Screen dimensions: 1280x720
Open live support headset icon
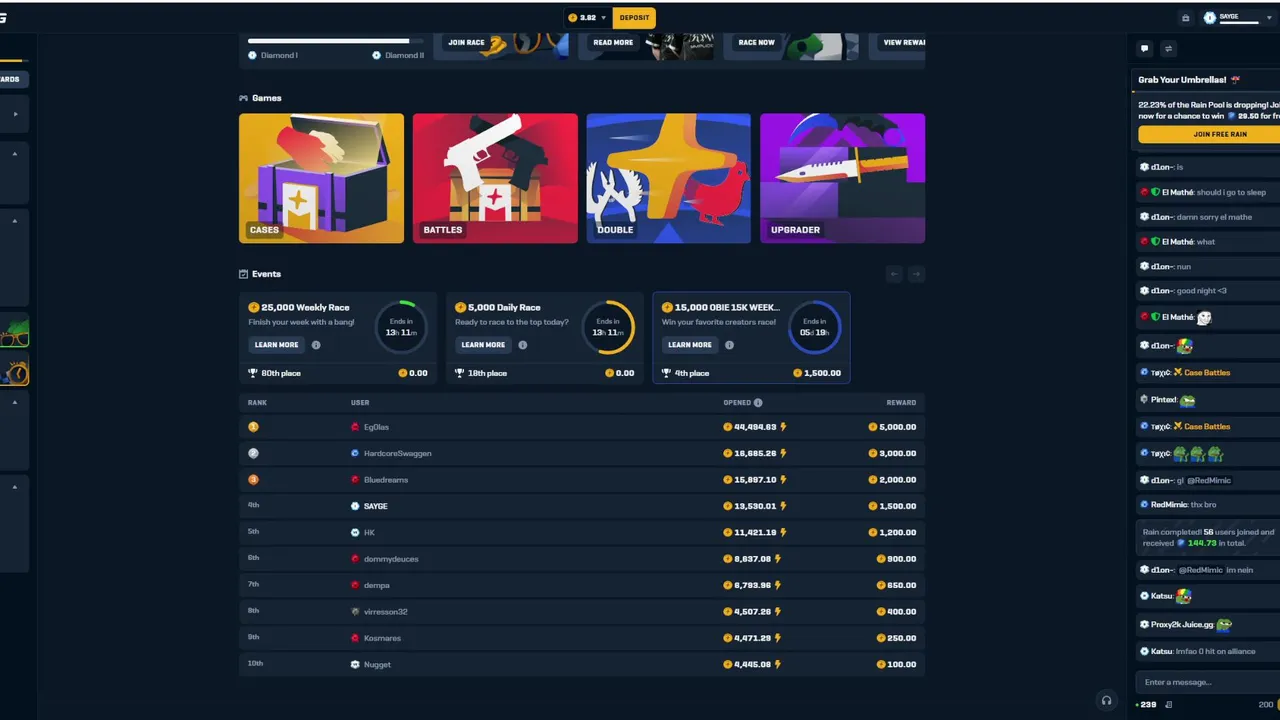tap(1106, 700)
